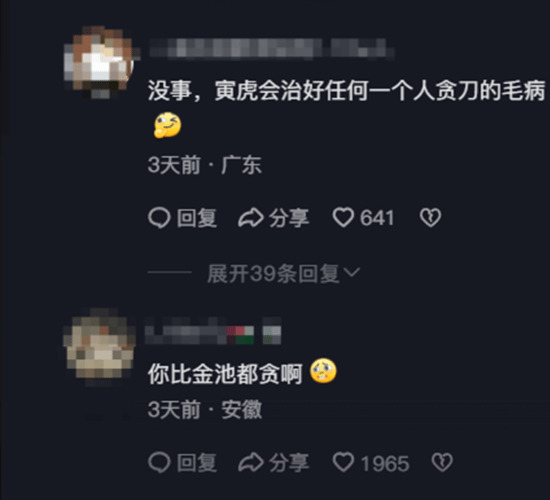550x500 pixels.
Task: Click share arrow icon on second comment
Action: (251, 462)
